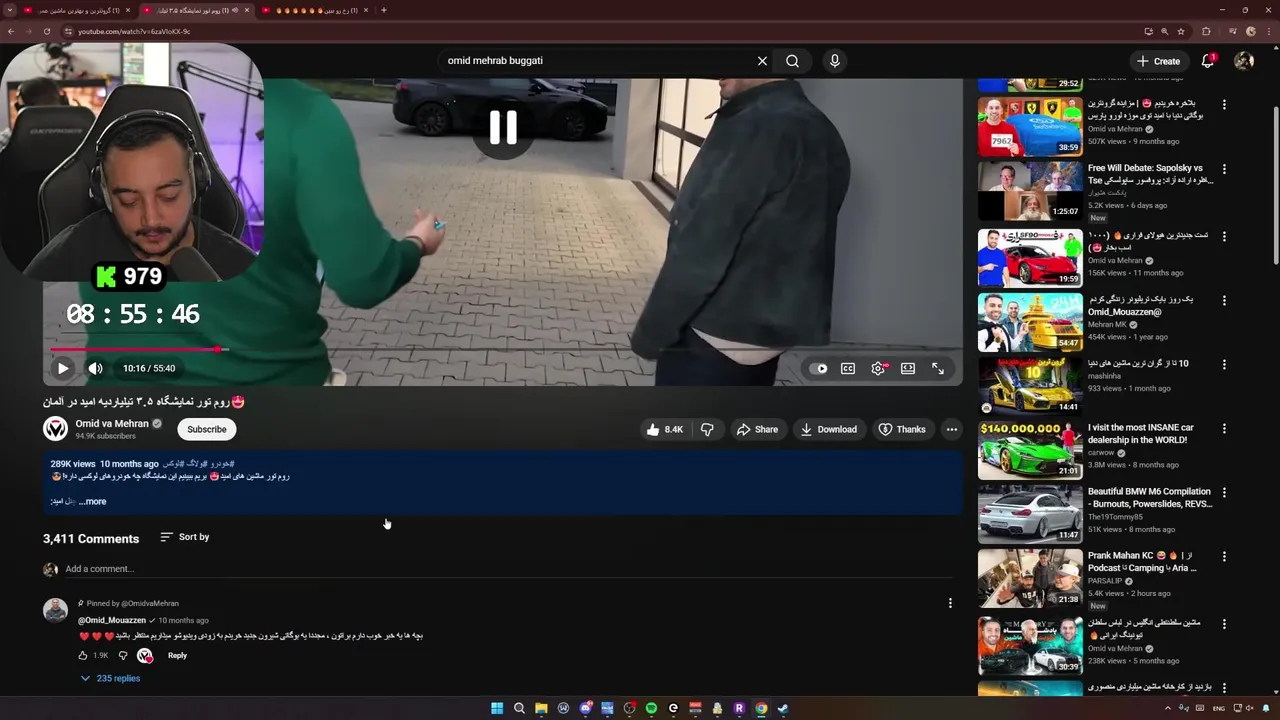Open options for Free Will Debate video

pyautogui.click(x=1224, y=169)
